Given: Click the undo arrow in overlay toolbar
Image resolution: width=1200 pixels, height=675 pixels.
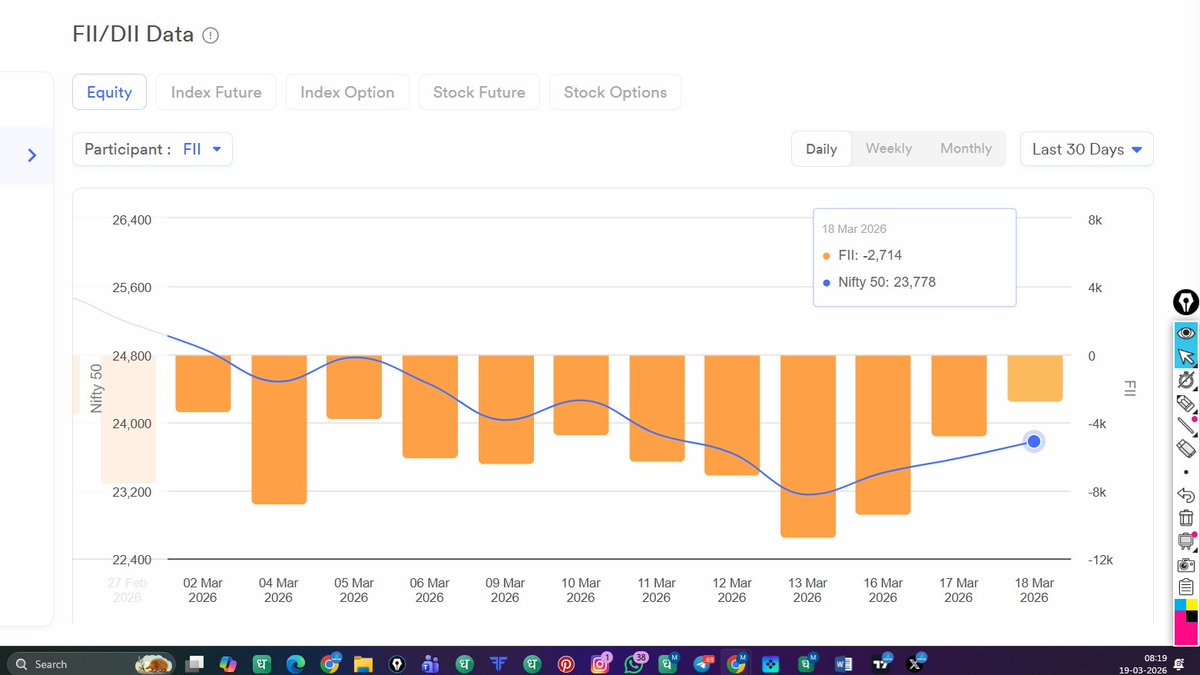Looking at the screenshot, I should tap(1185, 494).
